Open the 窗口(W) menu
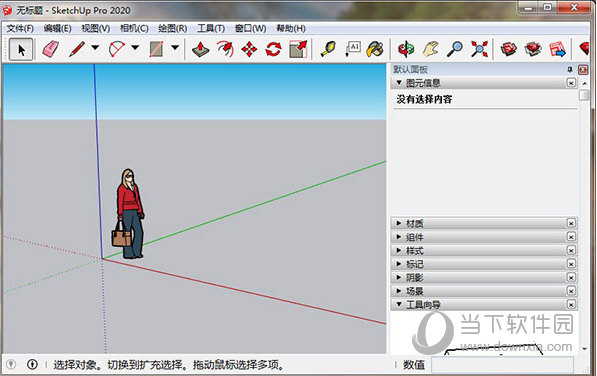The height and width of the screenshot is (376, 597). [x=250, y=29]
